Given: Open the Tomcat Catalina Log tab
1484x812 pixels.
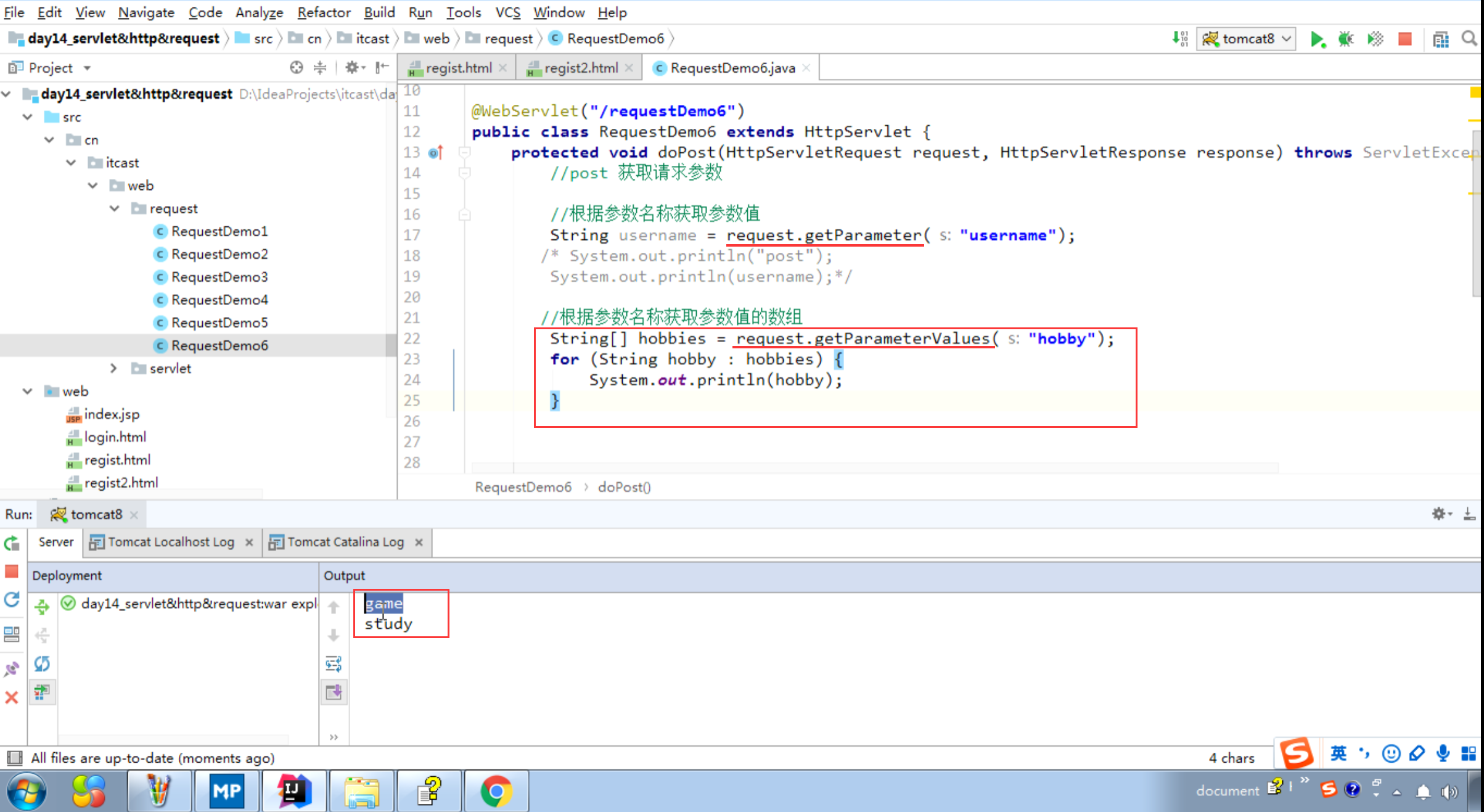Looking at the screenshot, I should click(x=345, y=542).
